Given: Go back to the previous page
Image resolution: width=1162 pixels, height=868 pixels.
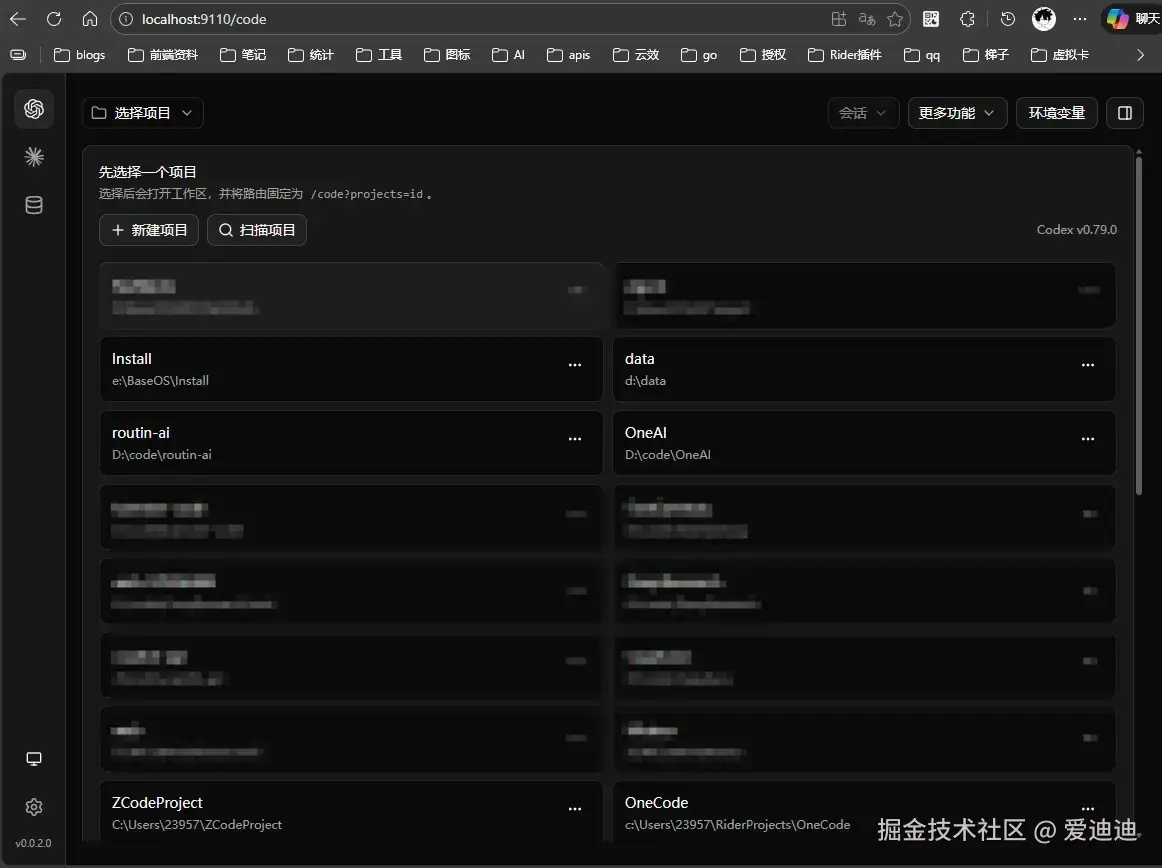Looking at the screenshot, I should click(x=18, y=19).
